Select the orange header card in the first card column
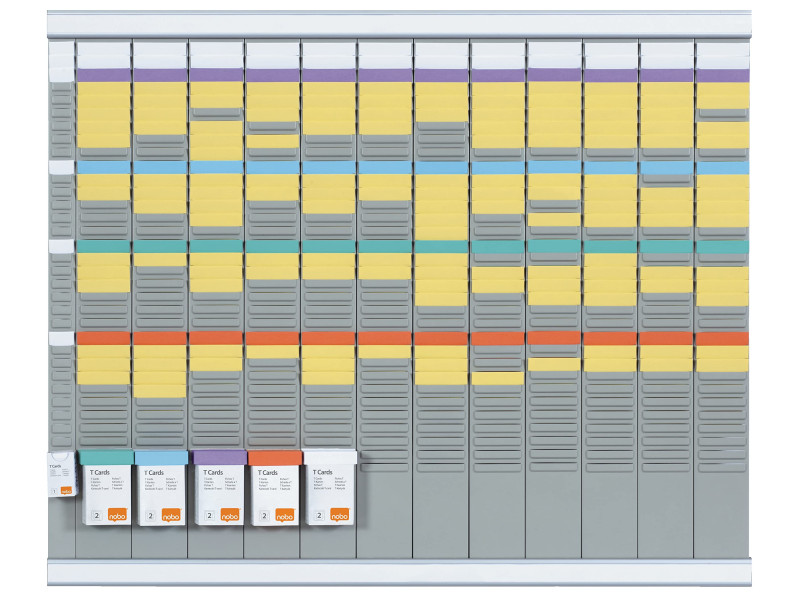The width and height of the screenshot is (800, 600). pyautogui.click(x=104, y=338)
